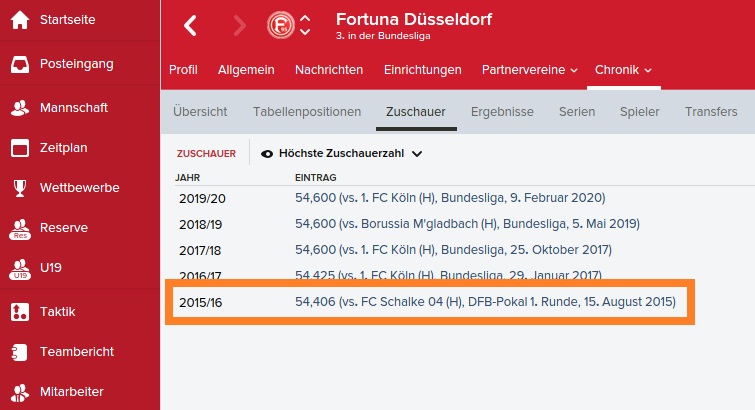Screen dimensions: 755x410
Task: Click the Wettbewerbe trophy icon
Action: coord(19,188)
